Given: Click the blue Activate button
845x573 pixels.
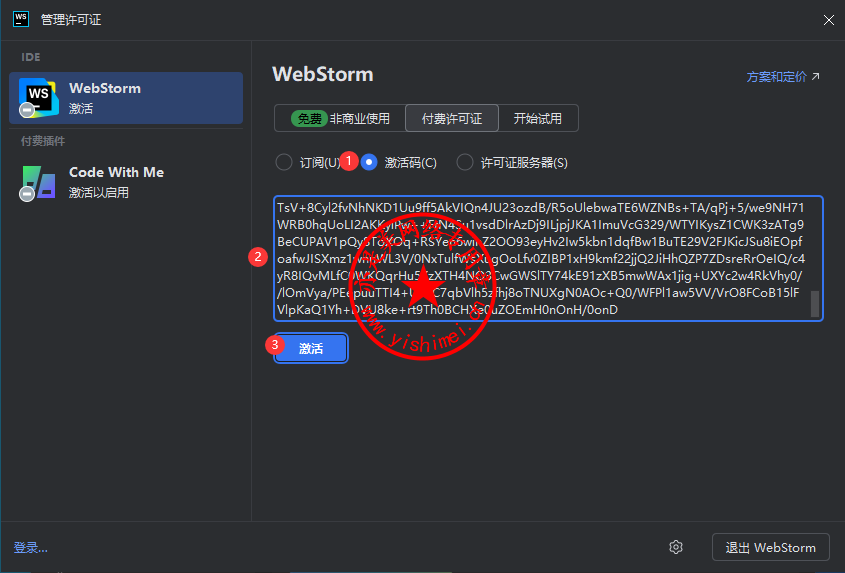Looking at the screenshot, I should pyautogui.click(x=311, y=348).
